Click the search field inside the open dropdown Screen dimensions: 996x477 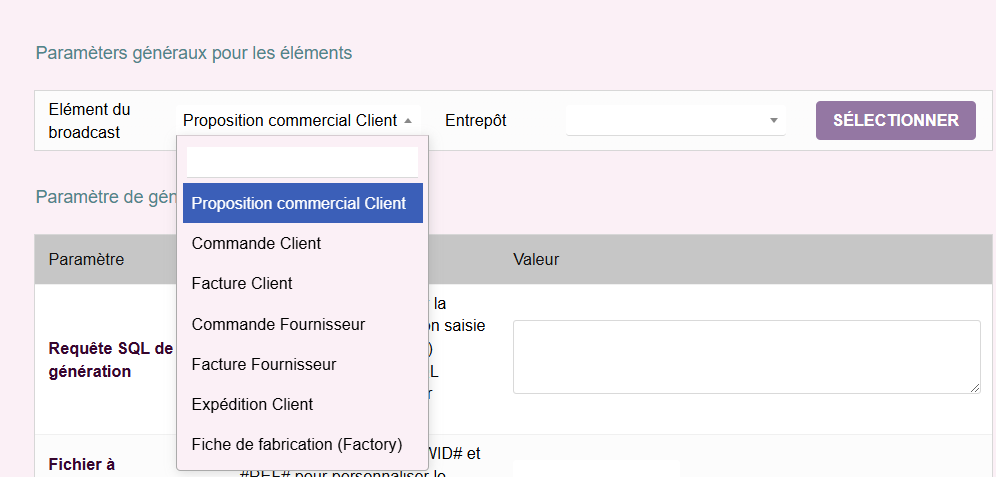pyautogui.click(x=302, y=162)
